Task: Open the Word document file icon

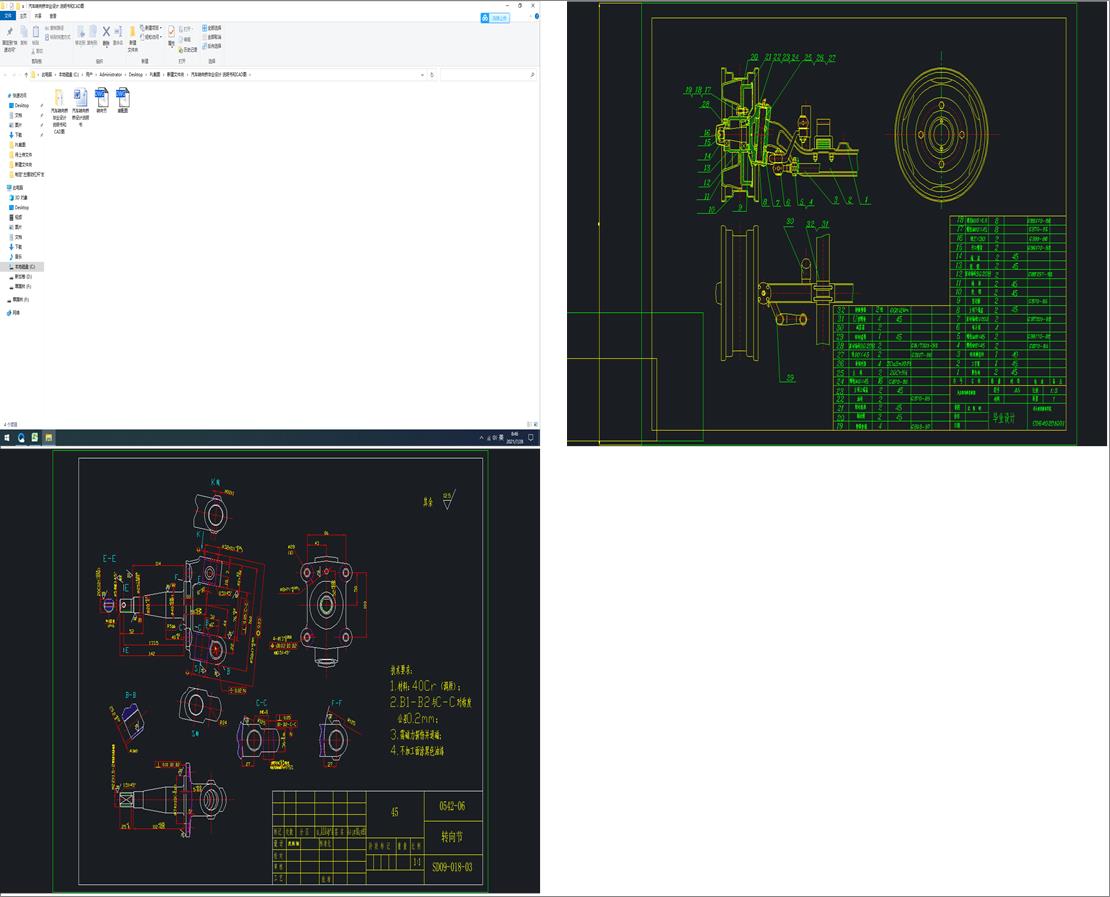Action: point(80,98)
